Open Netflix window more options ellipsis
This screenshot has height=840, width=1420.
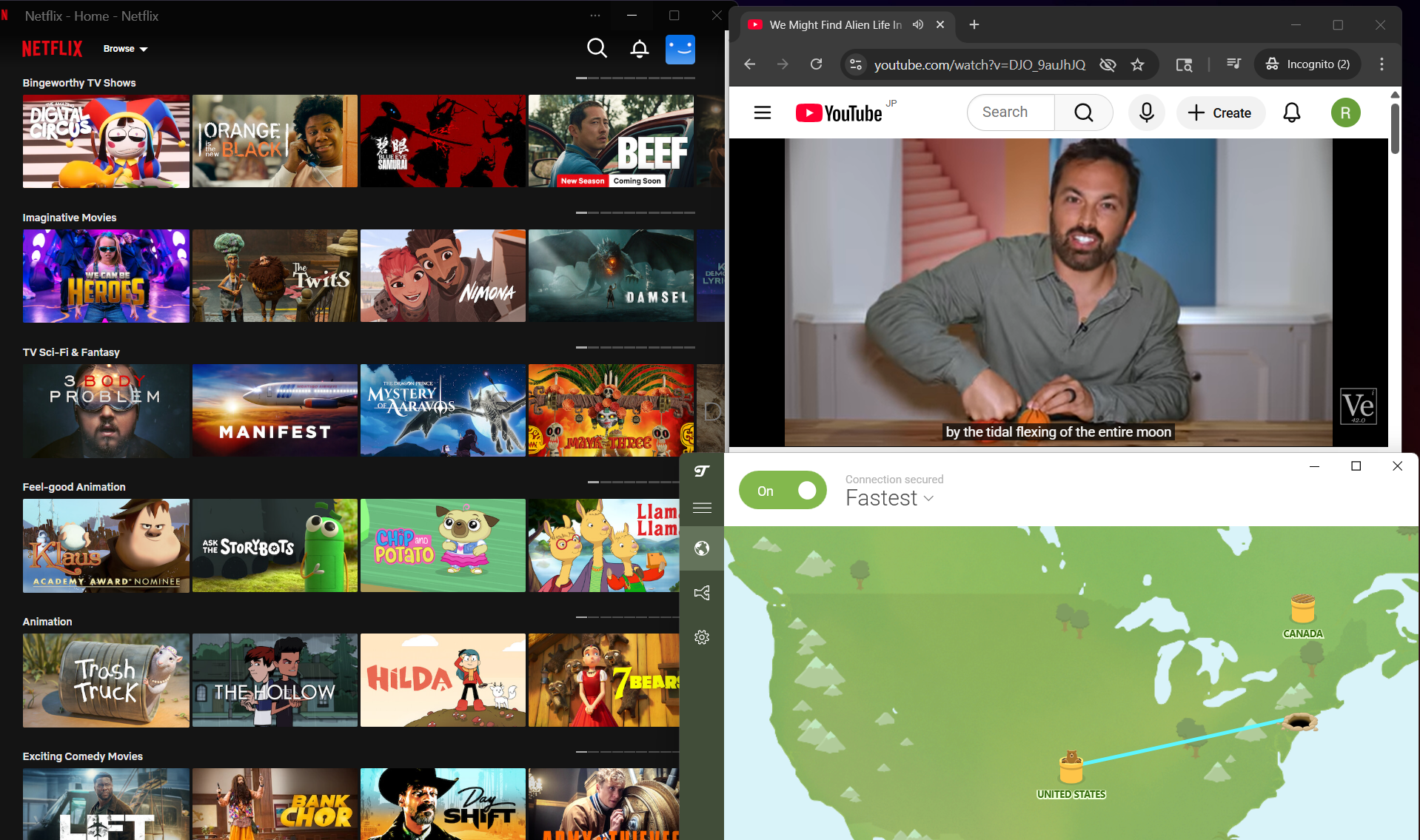595,16
